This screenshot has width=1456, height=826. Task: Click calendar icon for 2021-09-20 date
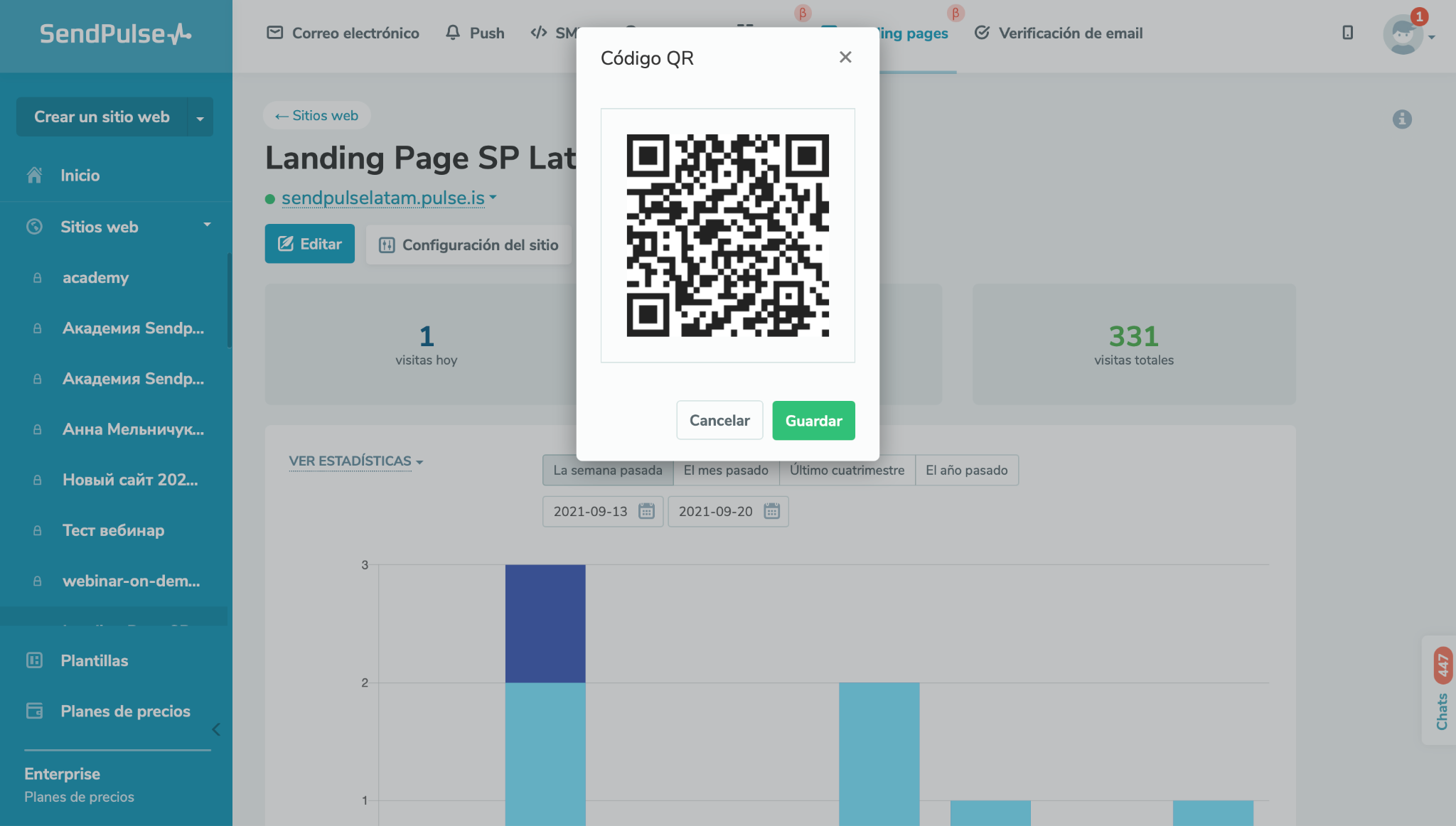[771, 511]
